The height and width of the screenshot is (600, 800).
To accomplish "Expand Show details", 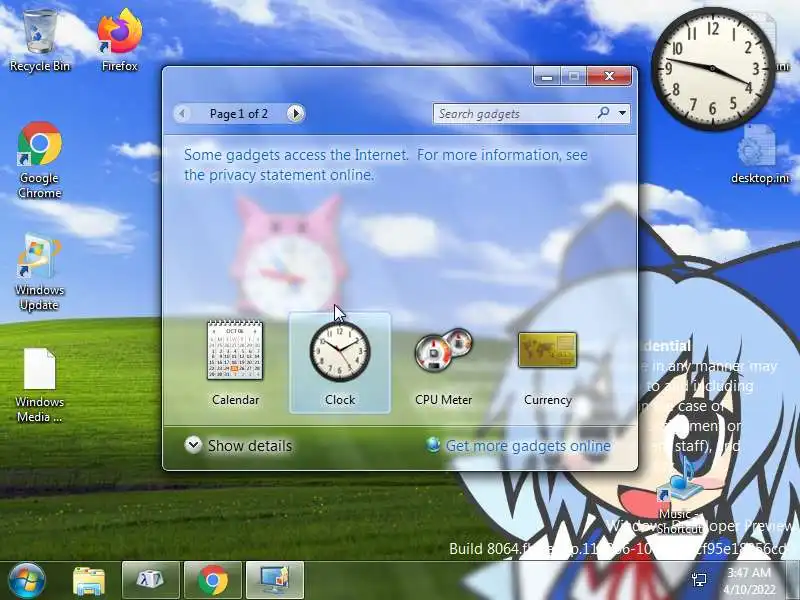I will coord(238,445).
